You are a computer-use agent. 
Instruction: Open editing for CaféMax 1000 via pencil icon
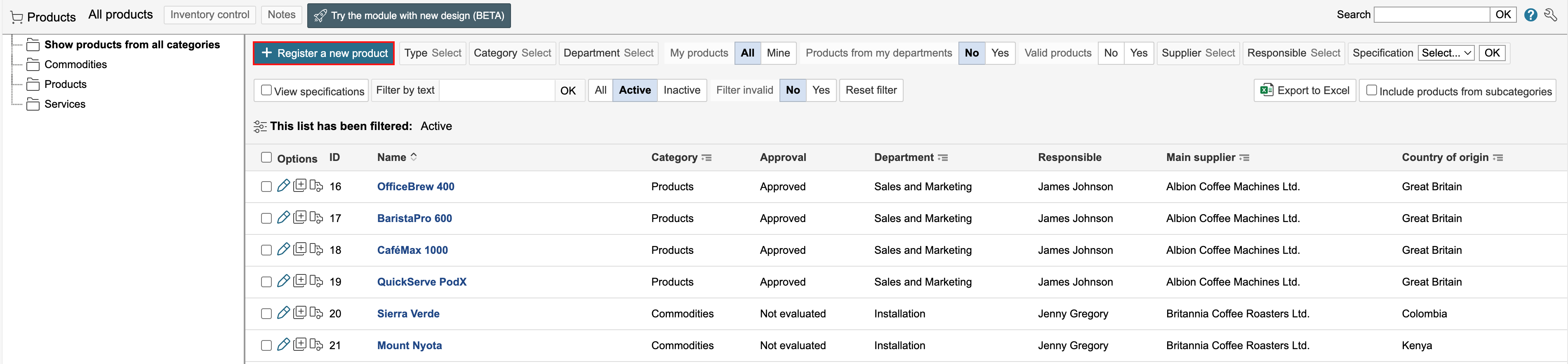(283, 249)
